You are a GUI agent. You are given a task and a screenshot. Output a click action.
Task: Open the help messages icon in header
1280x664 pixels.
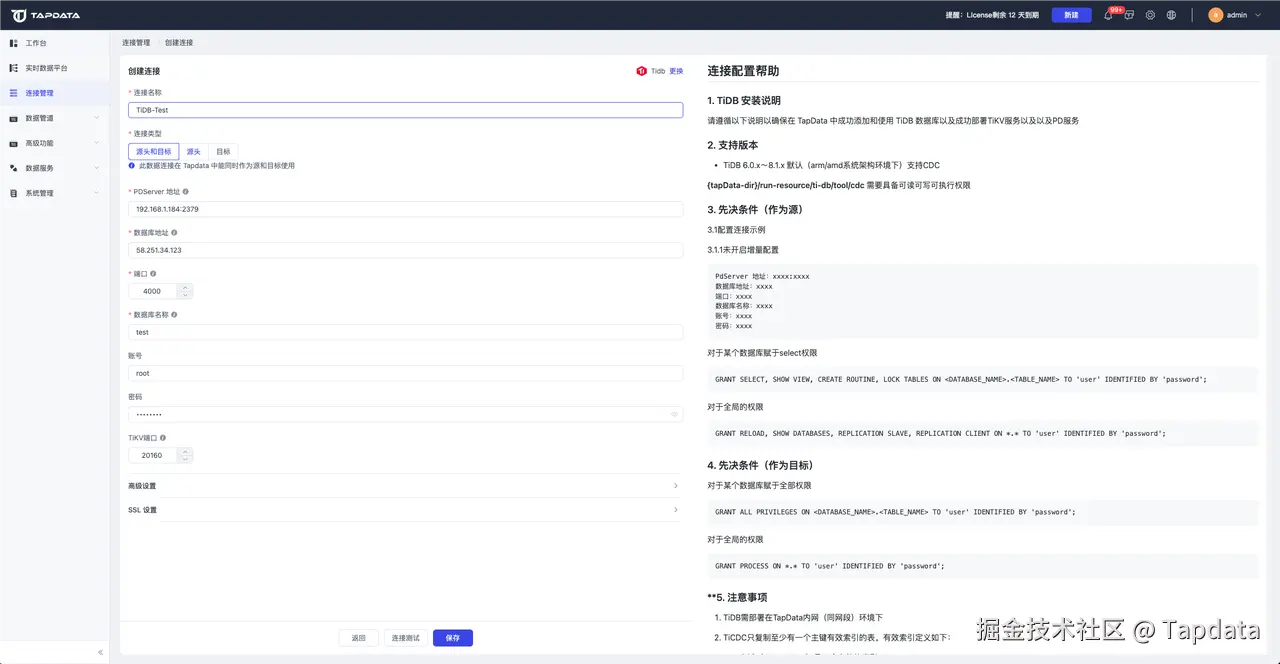pos(1129,15)
